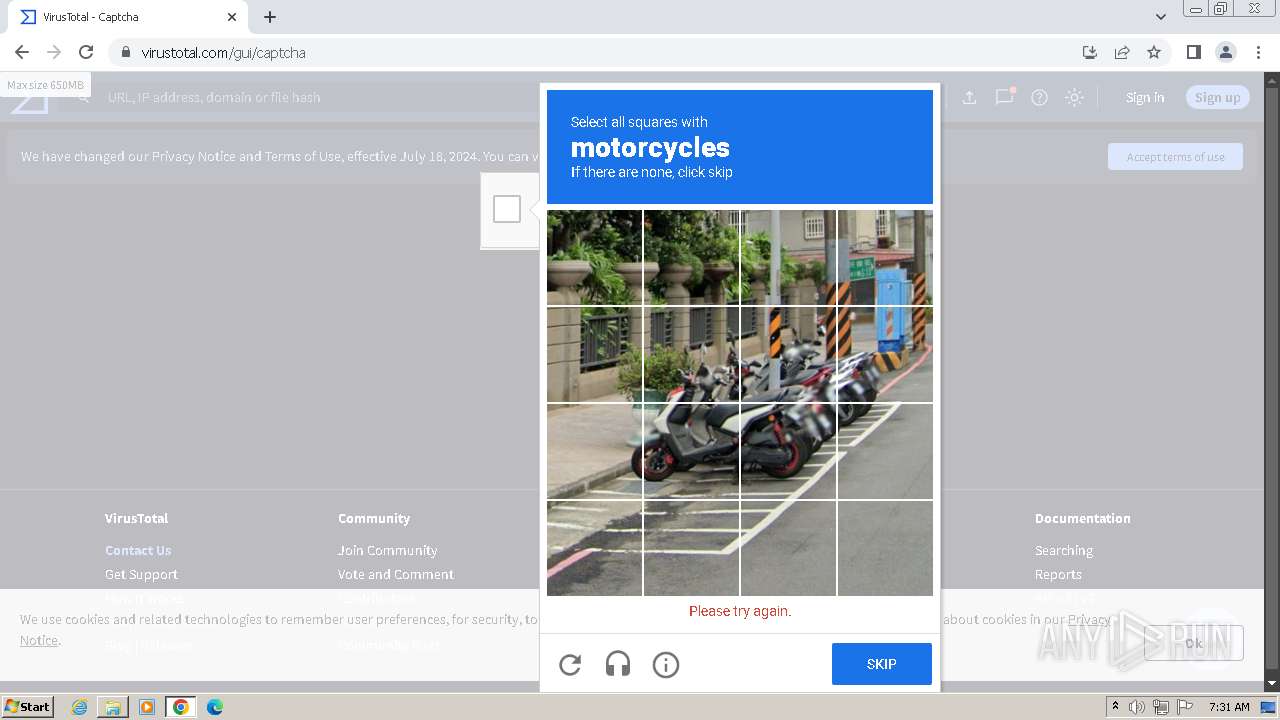Open the VirusTotal help question mark icon
The width and height of the screenshot is (1280, 720).
pos(1039,97)
